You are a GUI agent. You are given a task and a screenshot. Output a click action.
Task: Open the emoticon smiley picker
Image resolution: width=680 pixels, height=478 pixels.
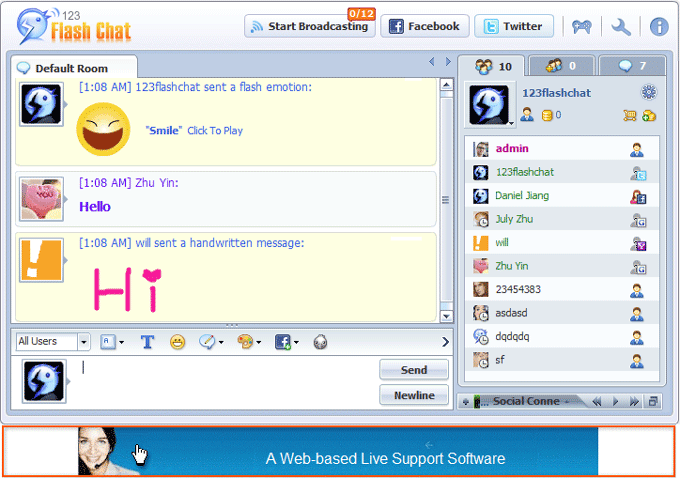pos(178,342)
